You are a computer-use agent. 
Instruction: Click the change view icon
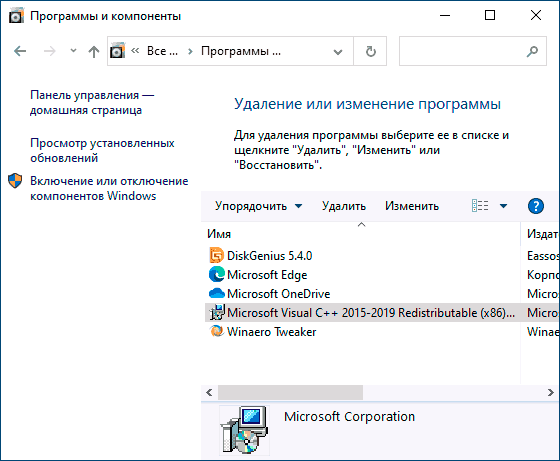480,206
